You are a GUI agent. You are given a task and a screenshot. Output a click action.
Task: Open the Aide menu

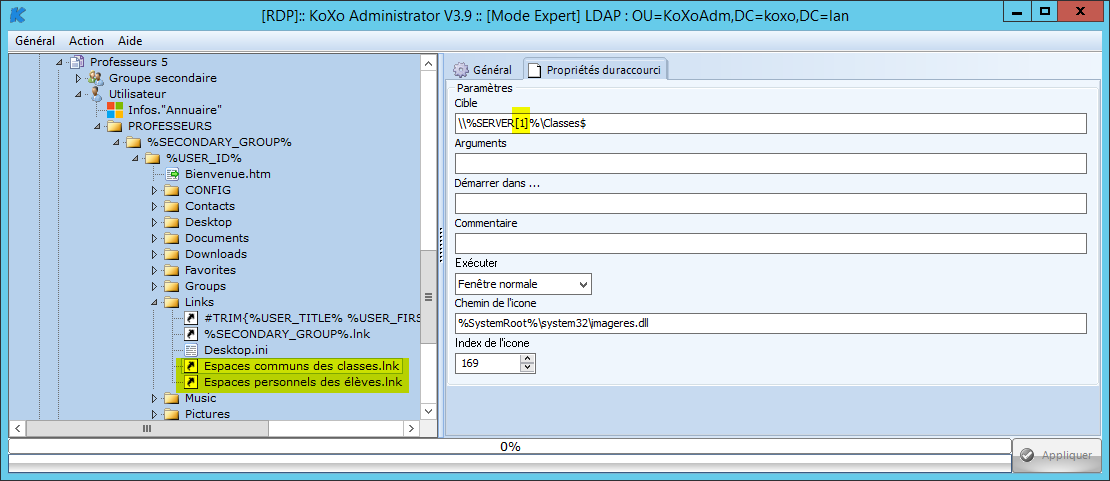coord(130,41)
